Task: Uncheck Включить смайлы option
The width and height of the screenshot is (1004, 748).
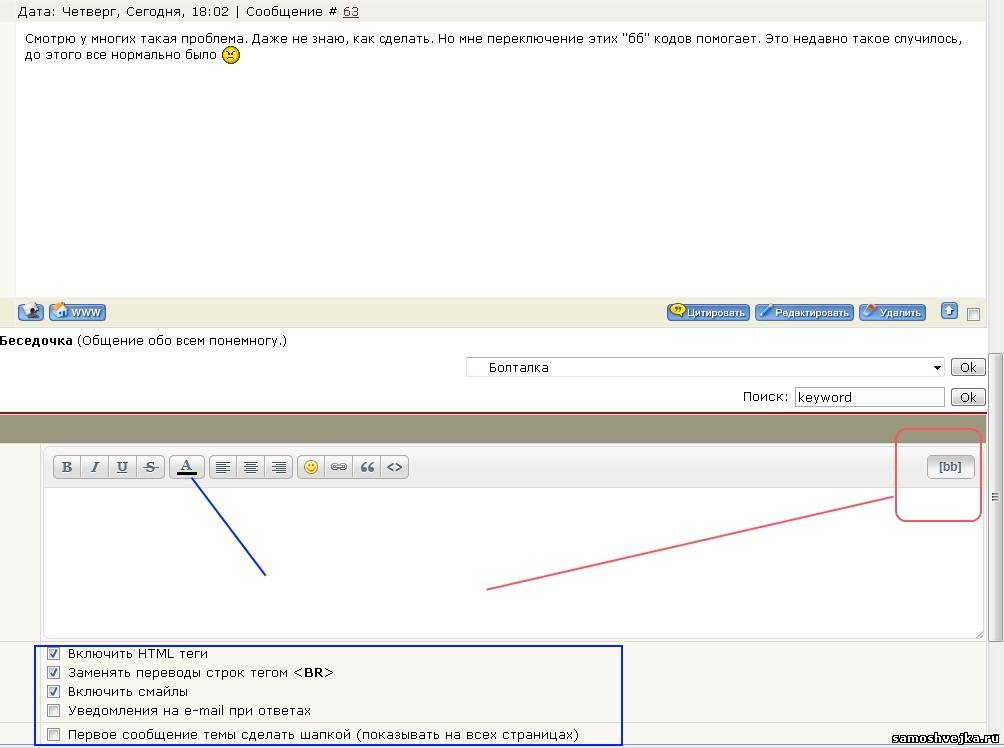Action: pos(54,692)
